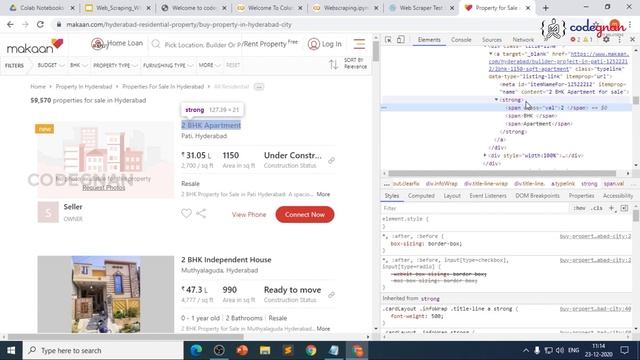Switch to Web Scraper Test browser tab
The height and width of the screenshot is (360, 640).
pos(422,8)
